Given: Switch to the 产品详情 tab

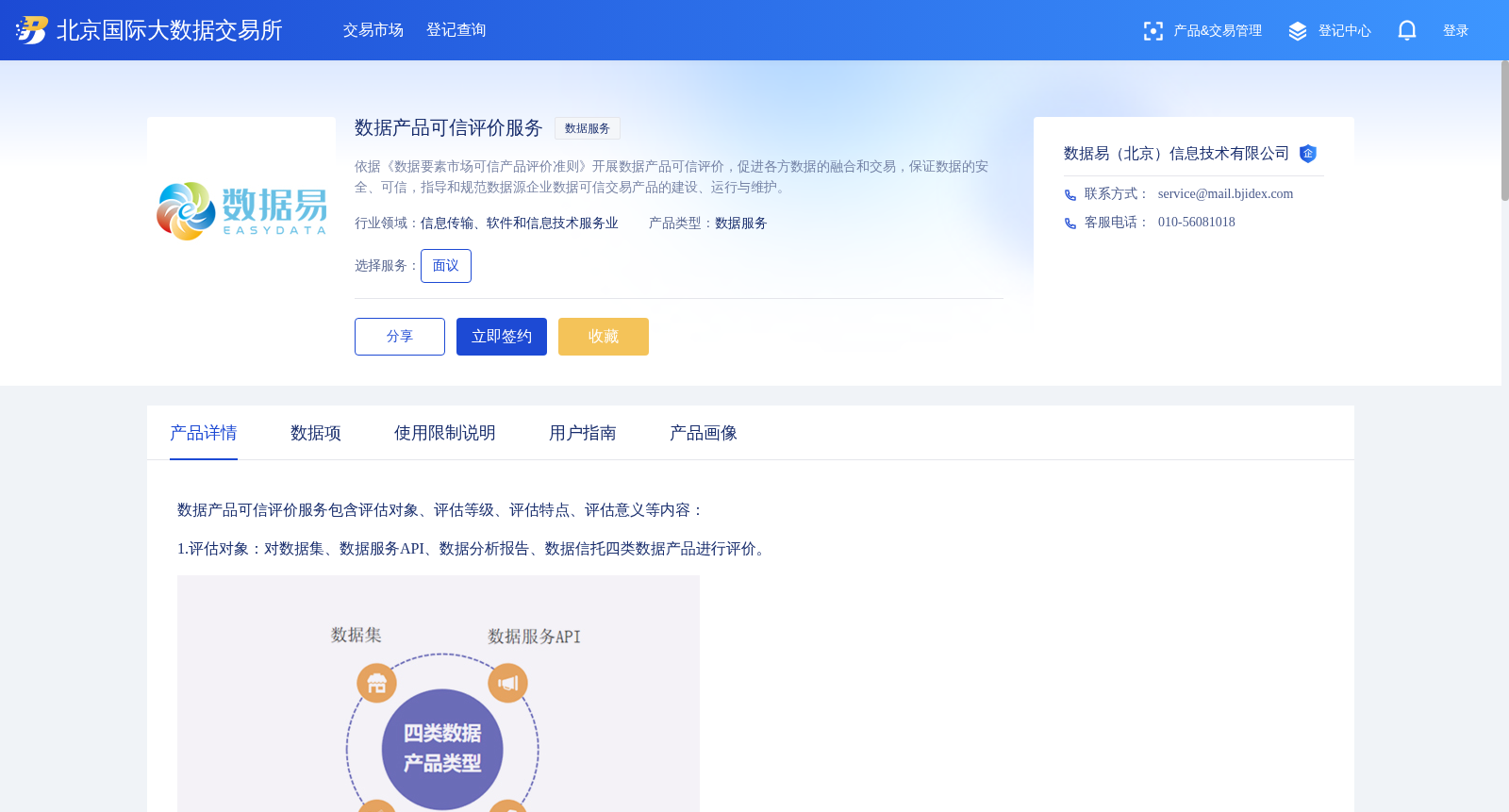Looking at the screenshot, I should tap(204, 433).
